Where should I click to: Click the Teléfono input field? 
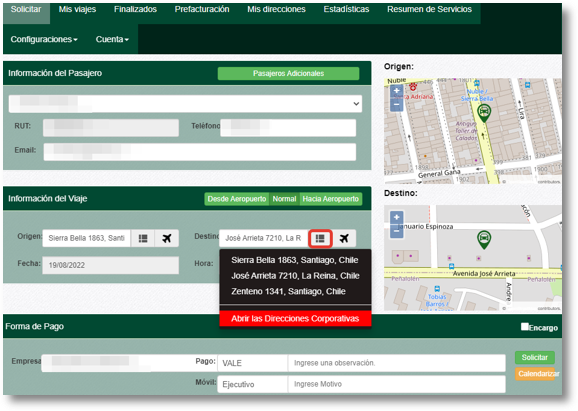tap(288, 128)
